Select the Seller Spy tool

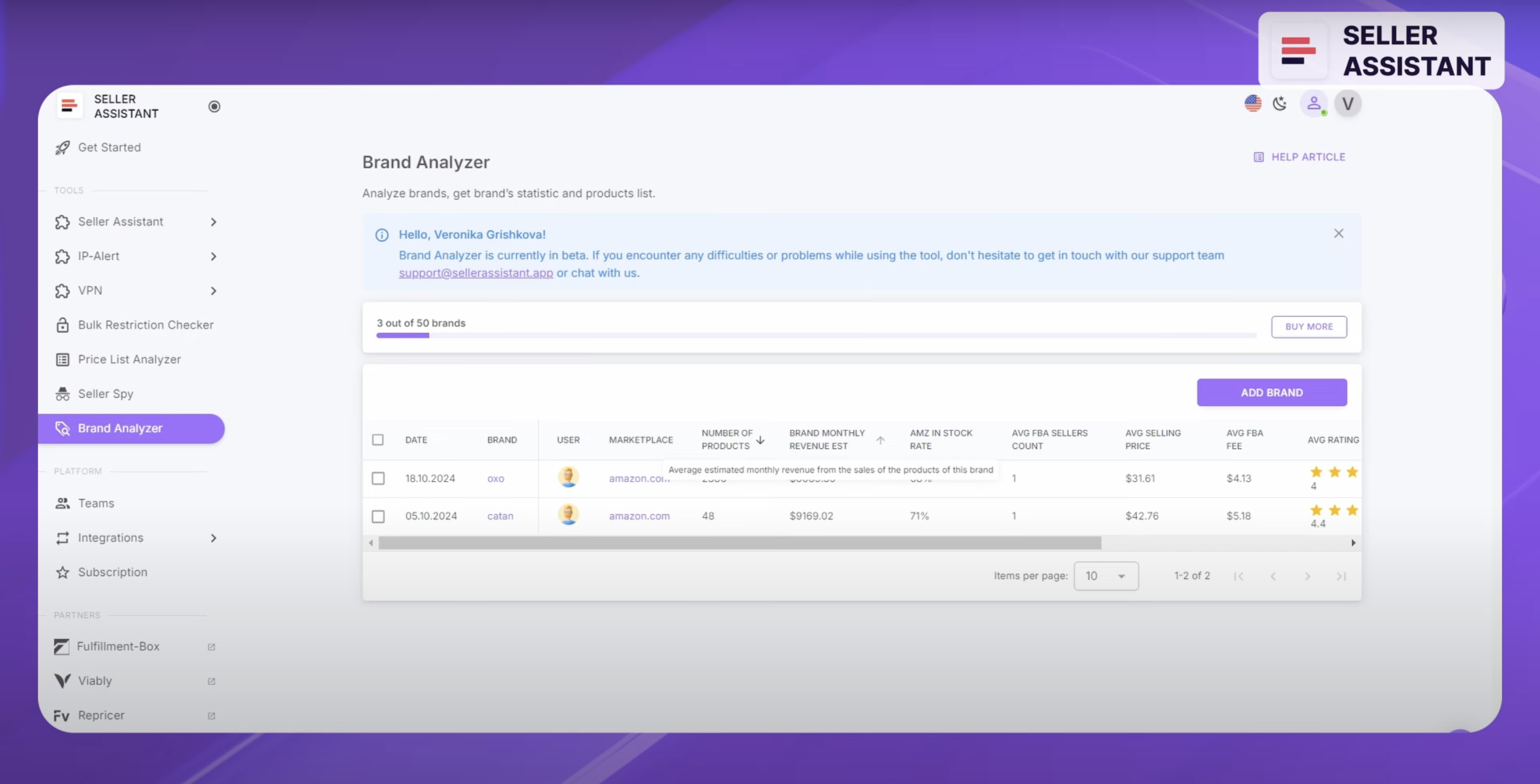[x=105, y=393]
